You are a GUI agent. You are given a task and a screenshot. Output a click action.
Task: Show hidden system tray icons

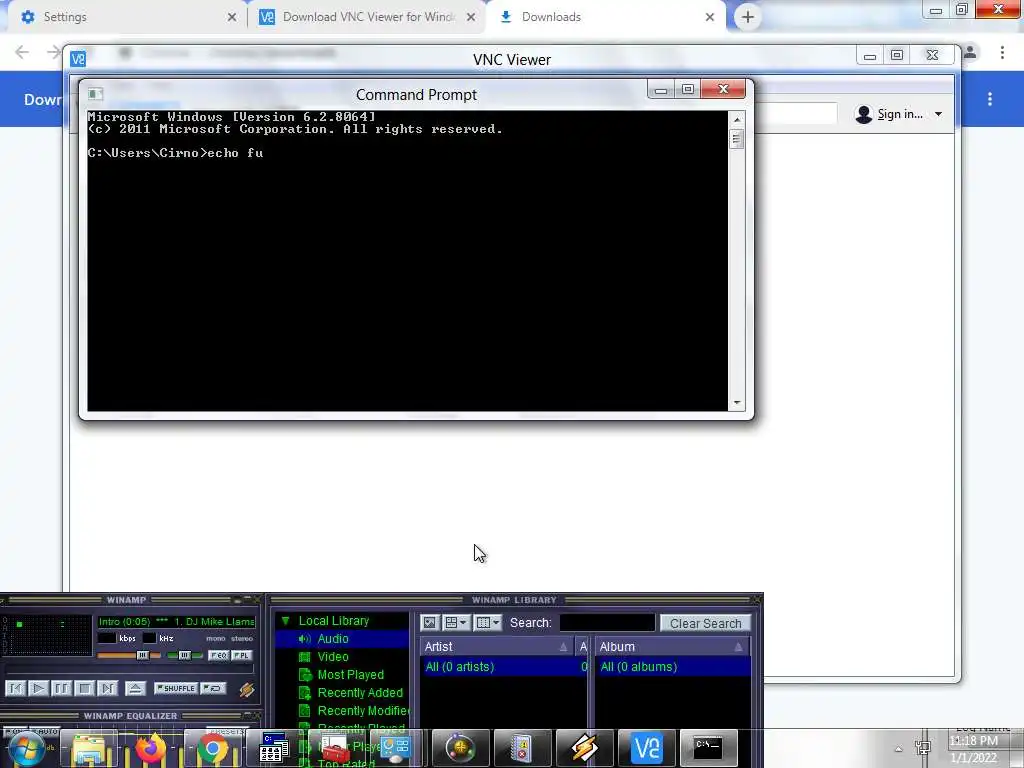click(x=899, y=750)
